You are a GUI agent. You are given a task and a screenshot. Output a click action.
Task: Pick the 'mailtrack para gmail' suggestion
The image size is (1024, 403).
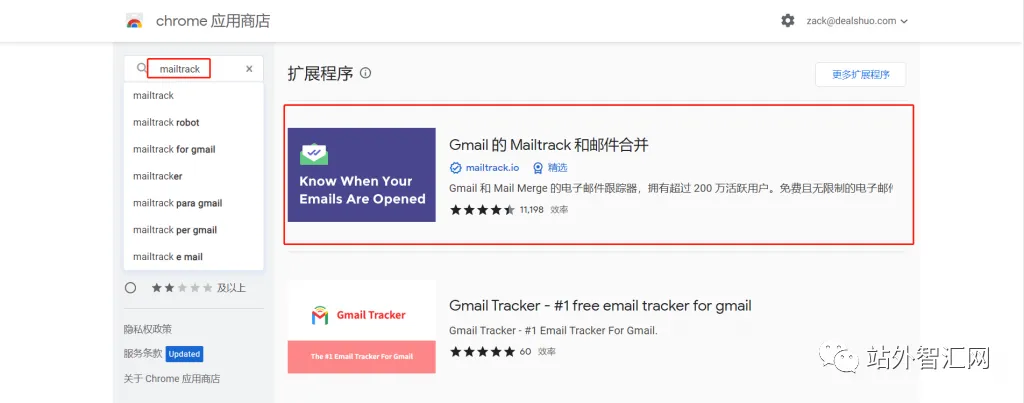click(194, 203)
